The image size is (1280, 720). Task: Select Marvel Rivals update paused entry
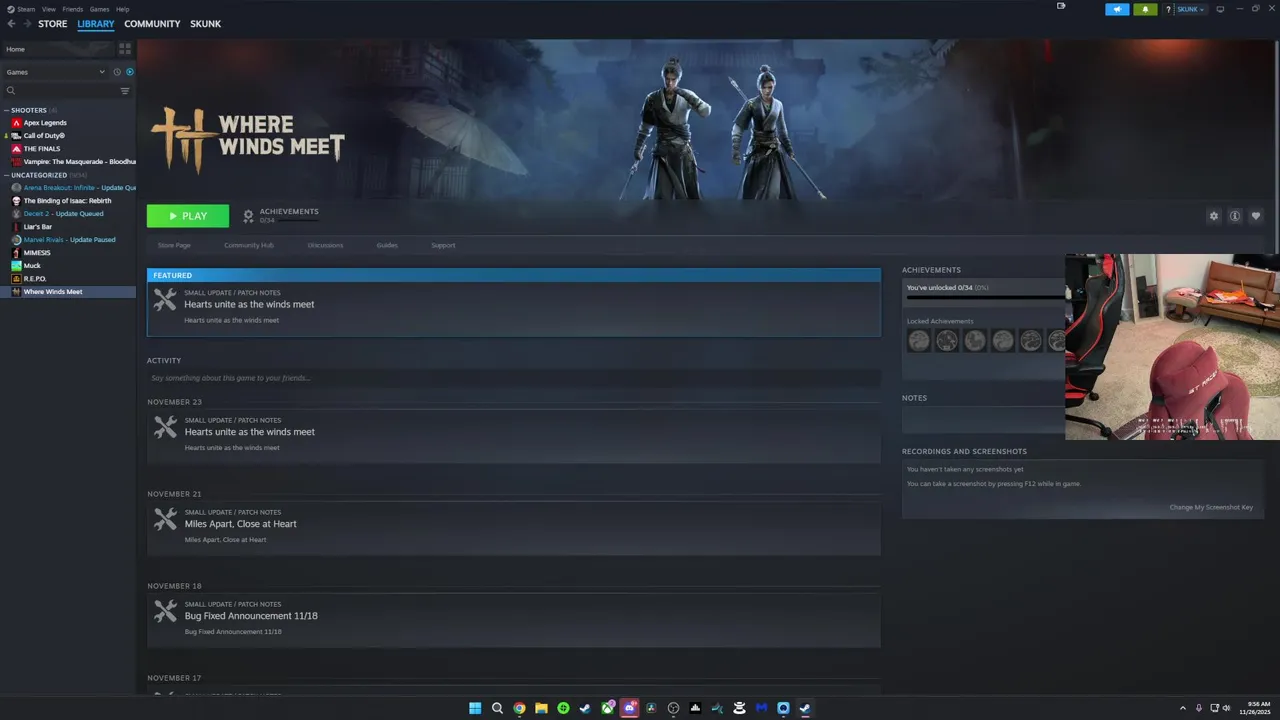coord(68,240)
